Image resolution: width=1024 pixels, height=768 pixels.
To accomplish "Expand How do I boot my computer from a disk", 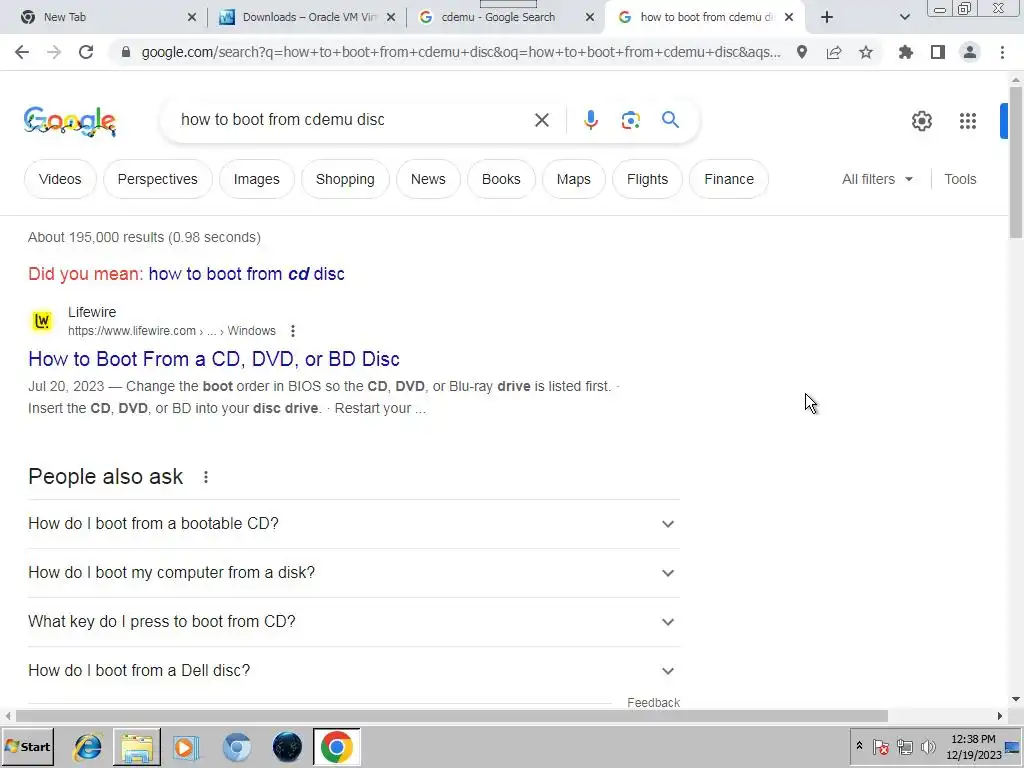I will pyautogui.click(x=353, y=573).
